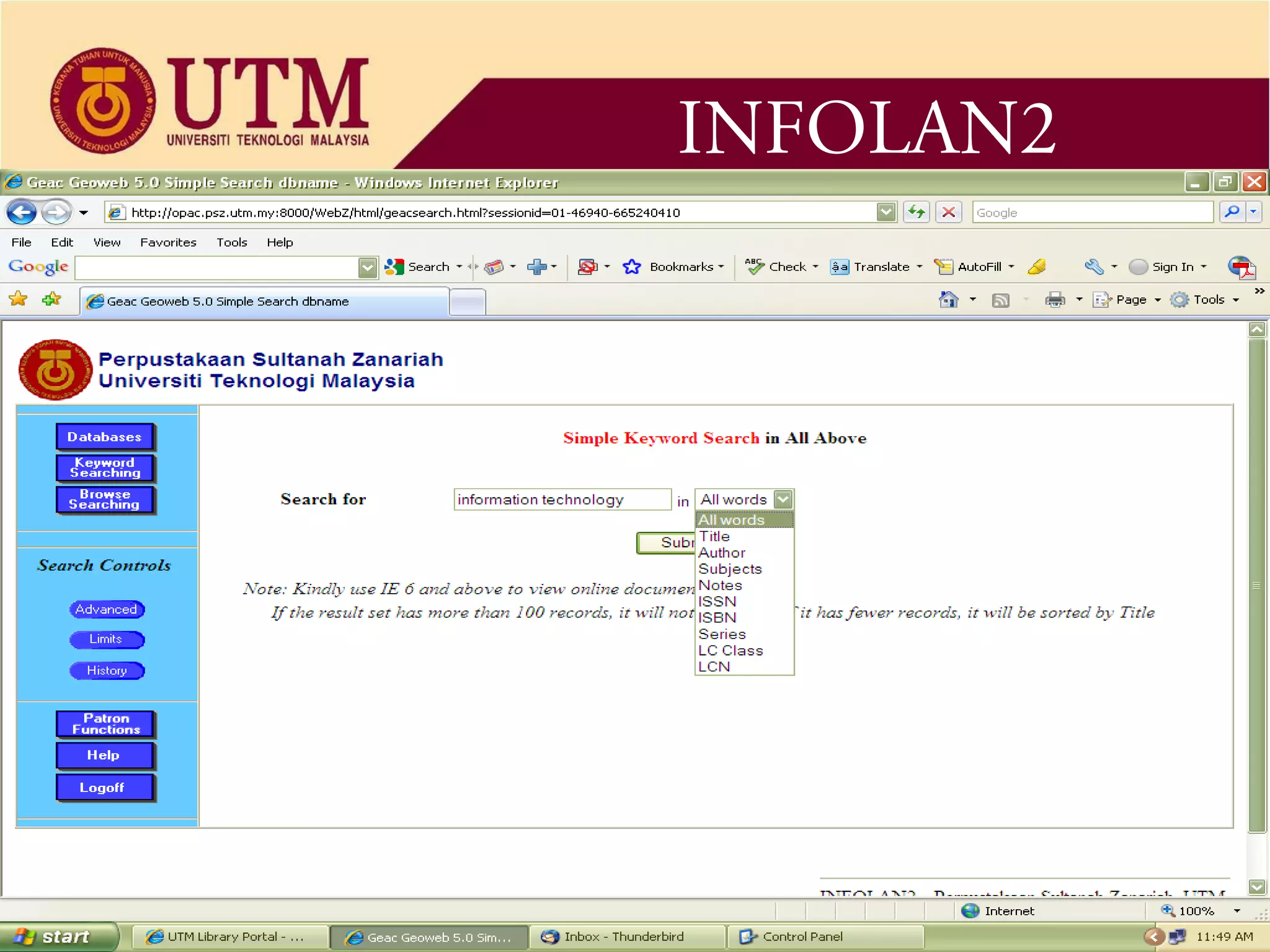Open the All words search field dropdown
Viewport: 1270px width, 952px height.
[783, 499]
